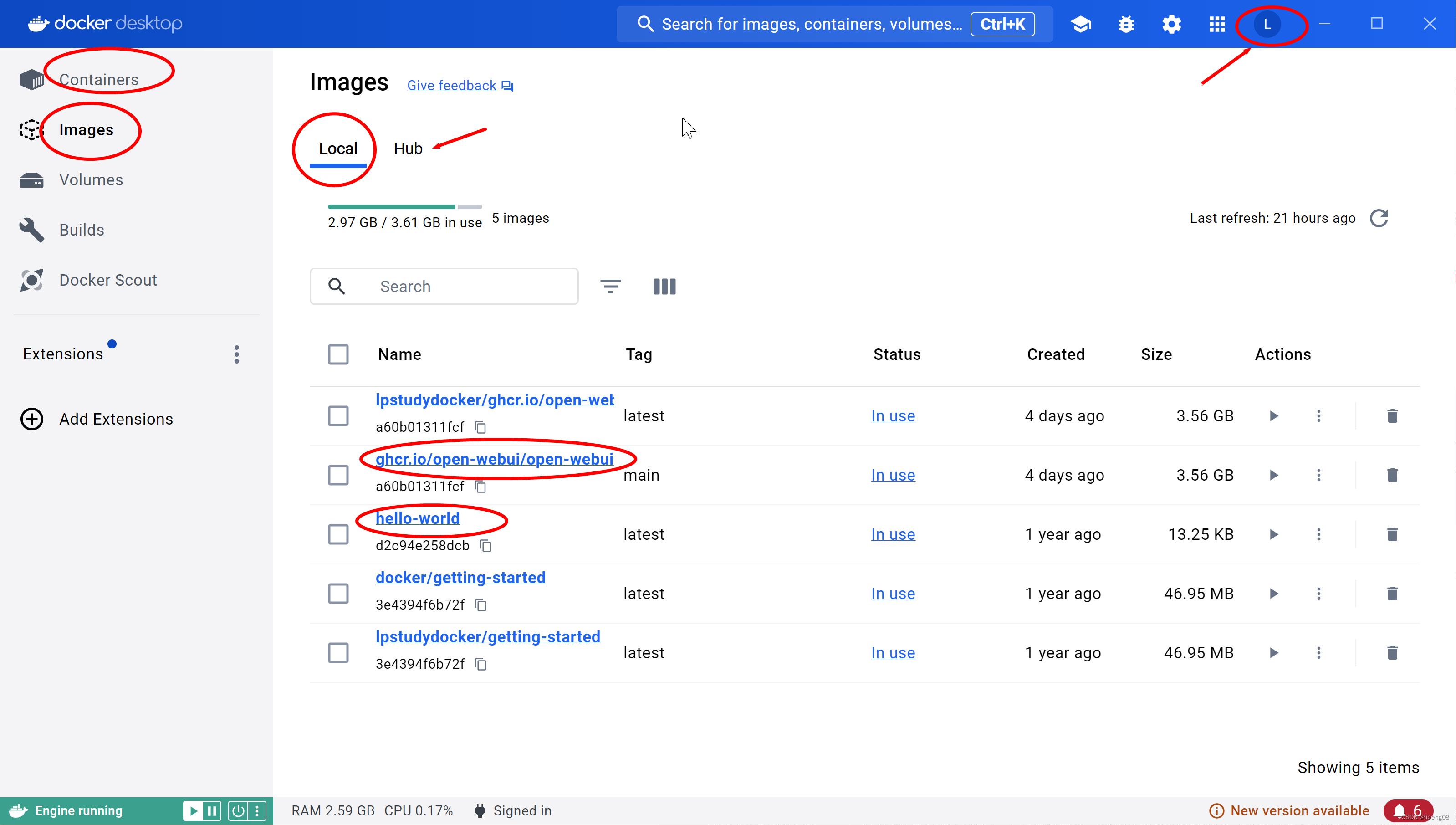The height and width of the screenshot is (825, 1456).
Task: Expand actions menu for ghcr.io/open-webui image
Action: coord(1319,475)
